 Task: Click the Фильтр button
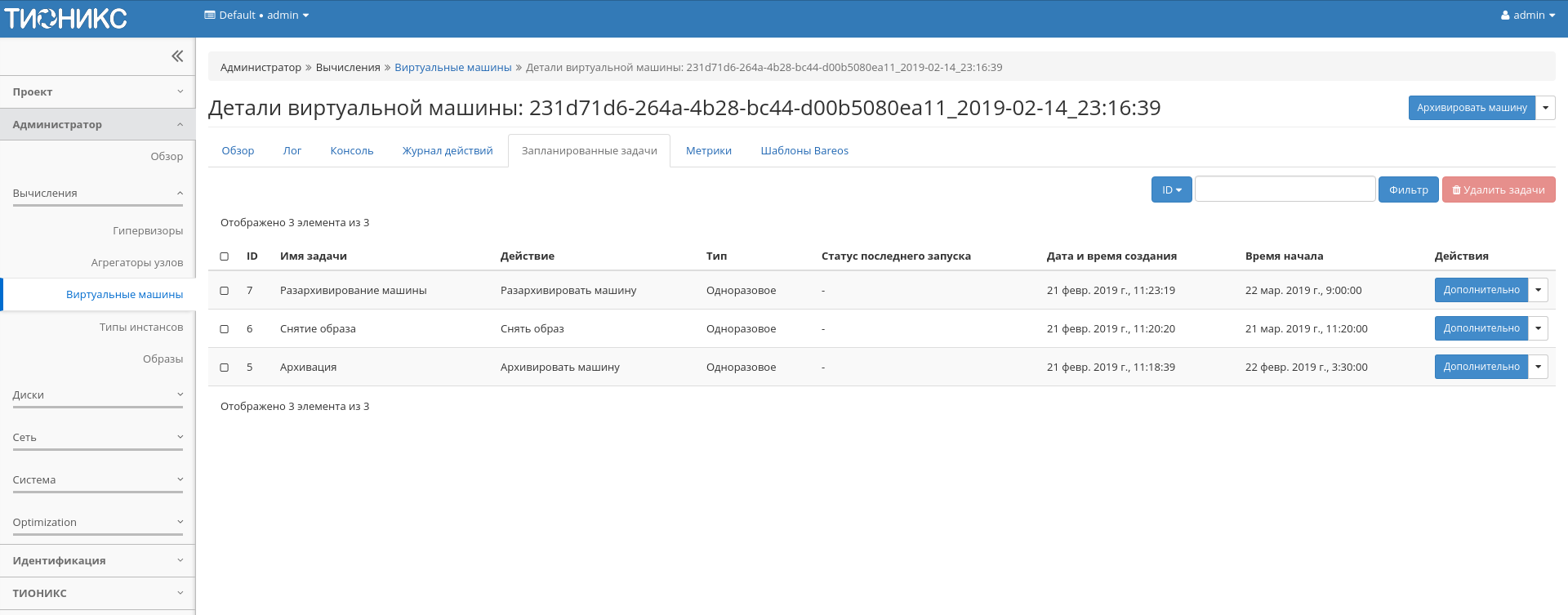(x=1408, y=189)
